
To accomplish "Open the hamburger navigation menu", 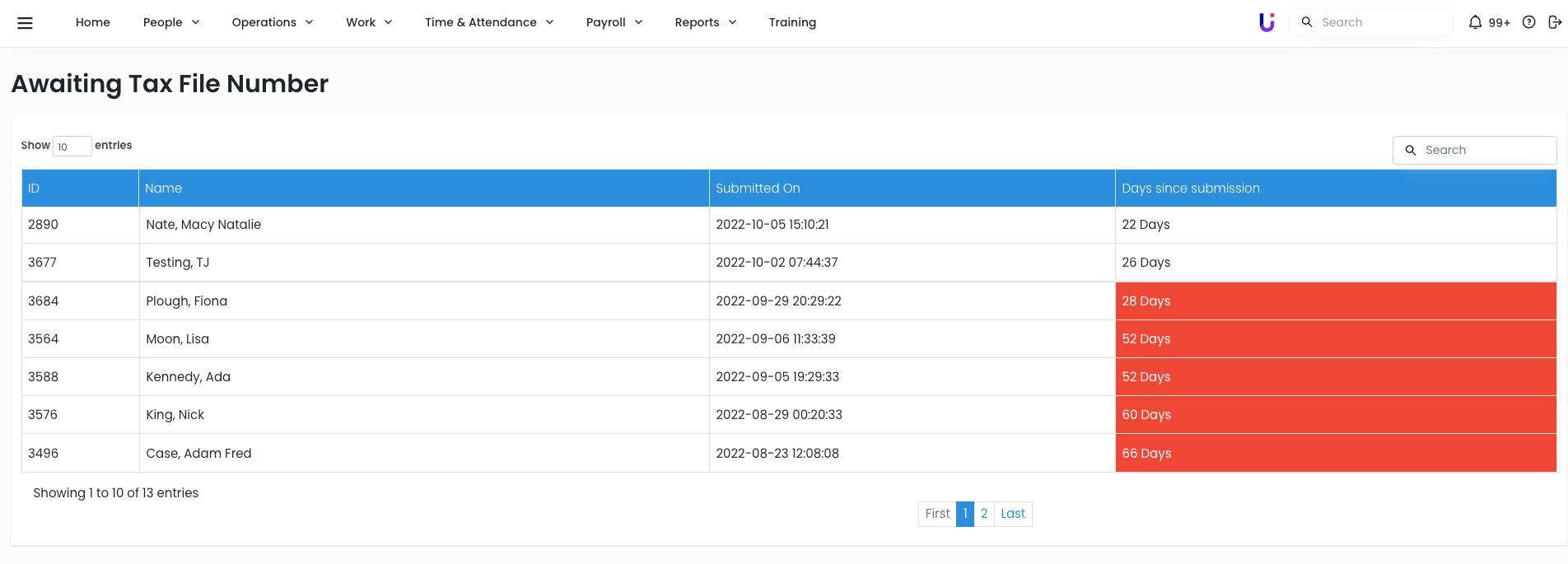I will [x=25, y=23].
